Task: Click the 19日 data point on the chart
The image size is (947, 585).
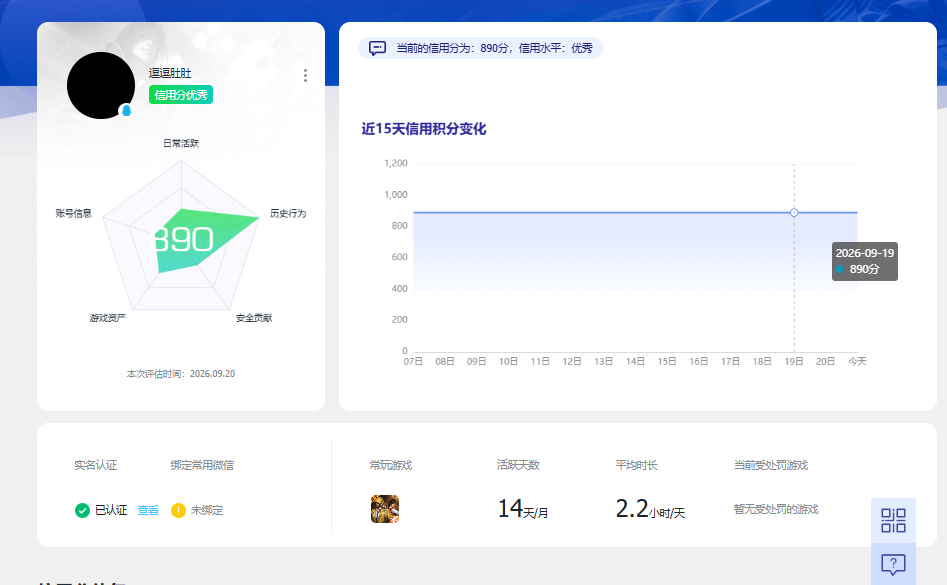Action: pos(794,213)
